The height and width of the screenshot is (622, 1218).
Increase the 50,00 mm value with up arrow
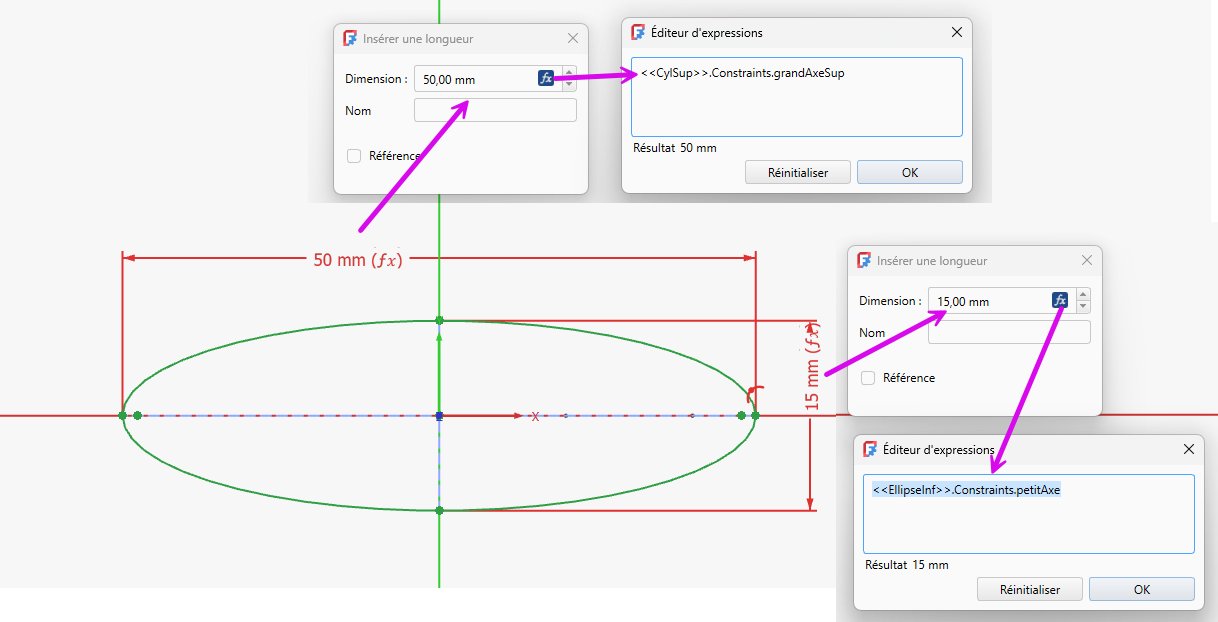569,72
